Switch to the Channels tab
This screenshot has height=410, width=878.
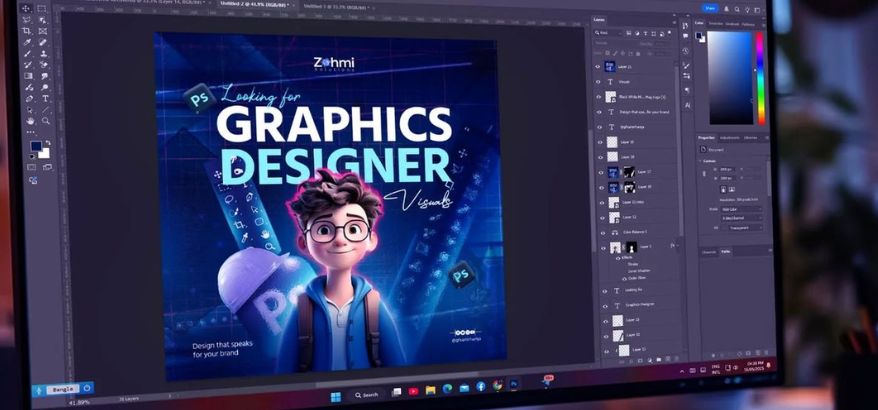[709, 252]
